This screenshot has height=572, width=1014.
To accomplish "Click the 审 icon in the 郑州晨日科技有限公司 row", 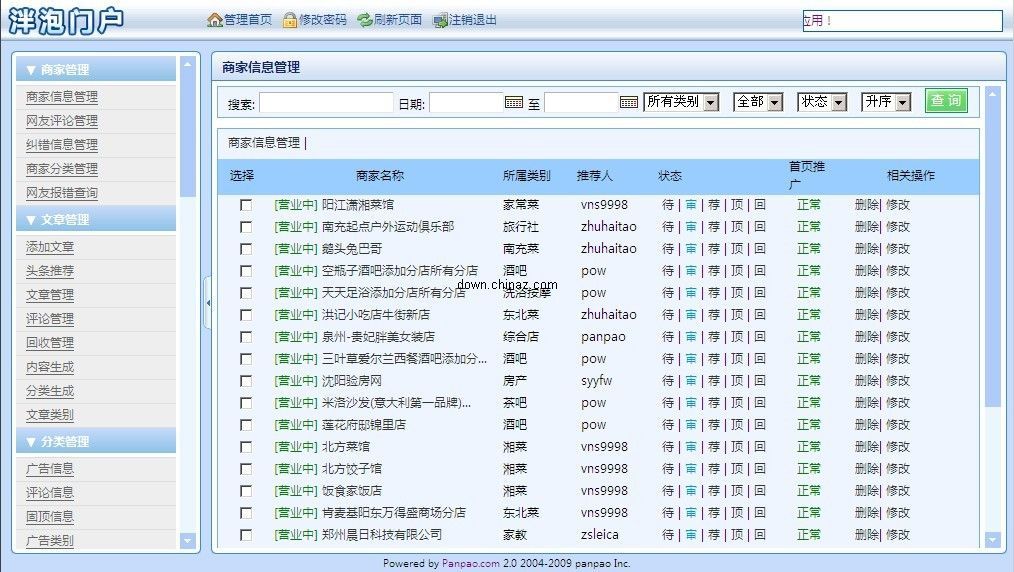I will (691, 535).
